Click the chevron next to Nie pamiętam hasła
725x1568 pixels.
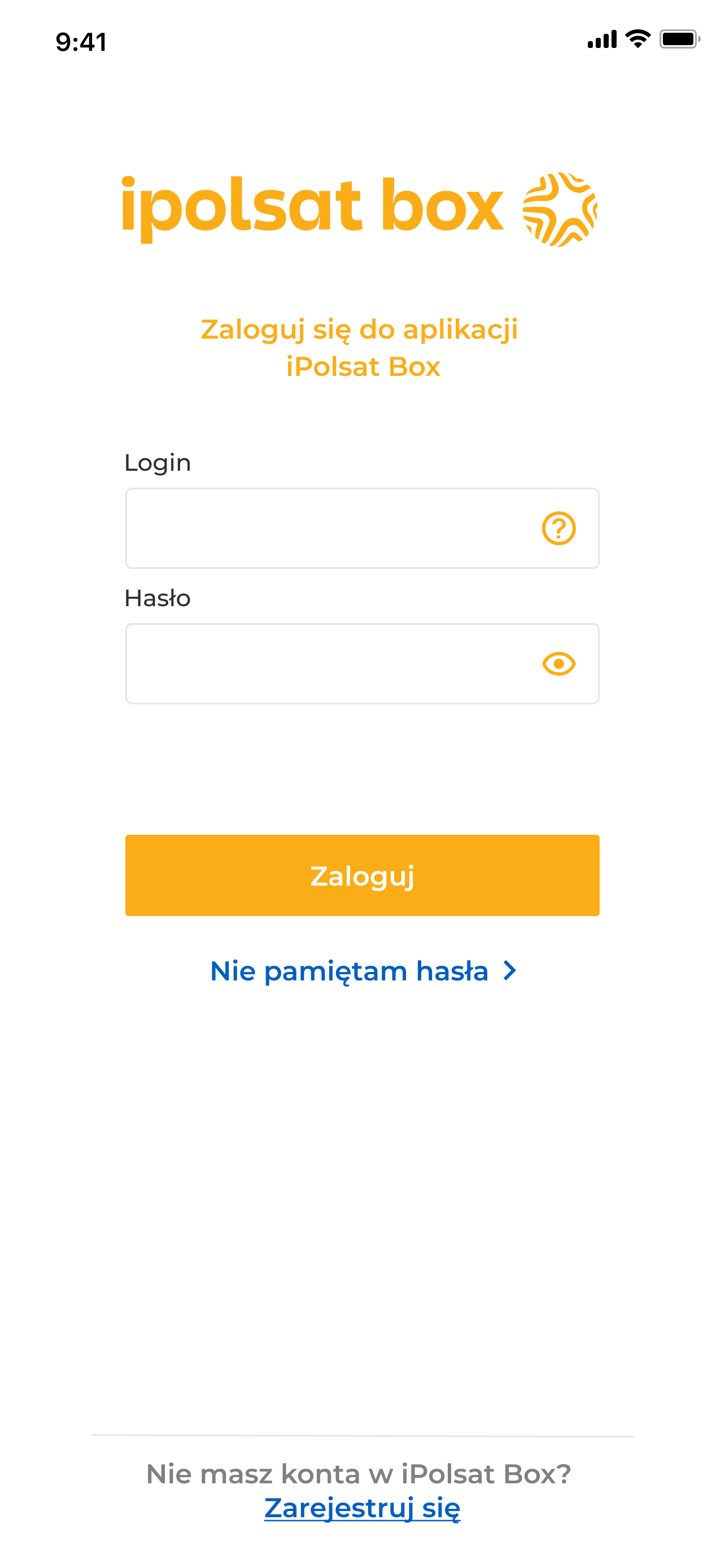pyautogui.click(x=509, y=971)
